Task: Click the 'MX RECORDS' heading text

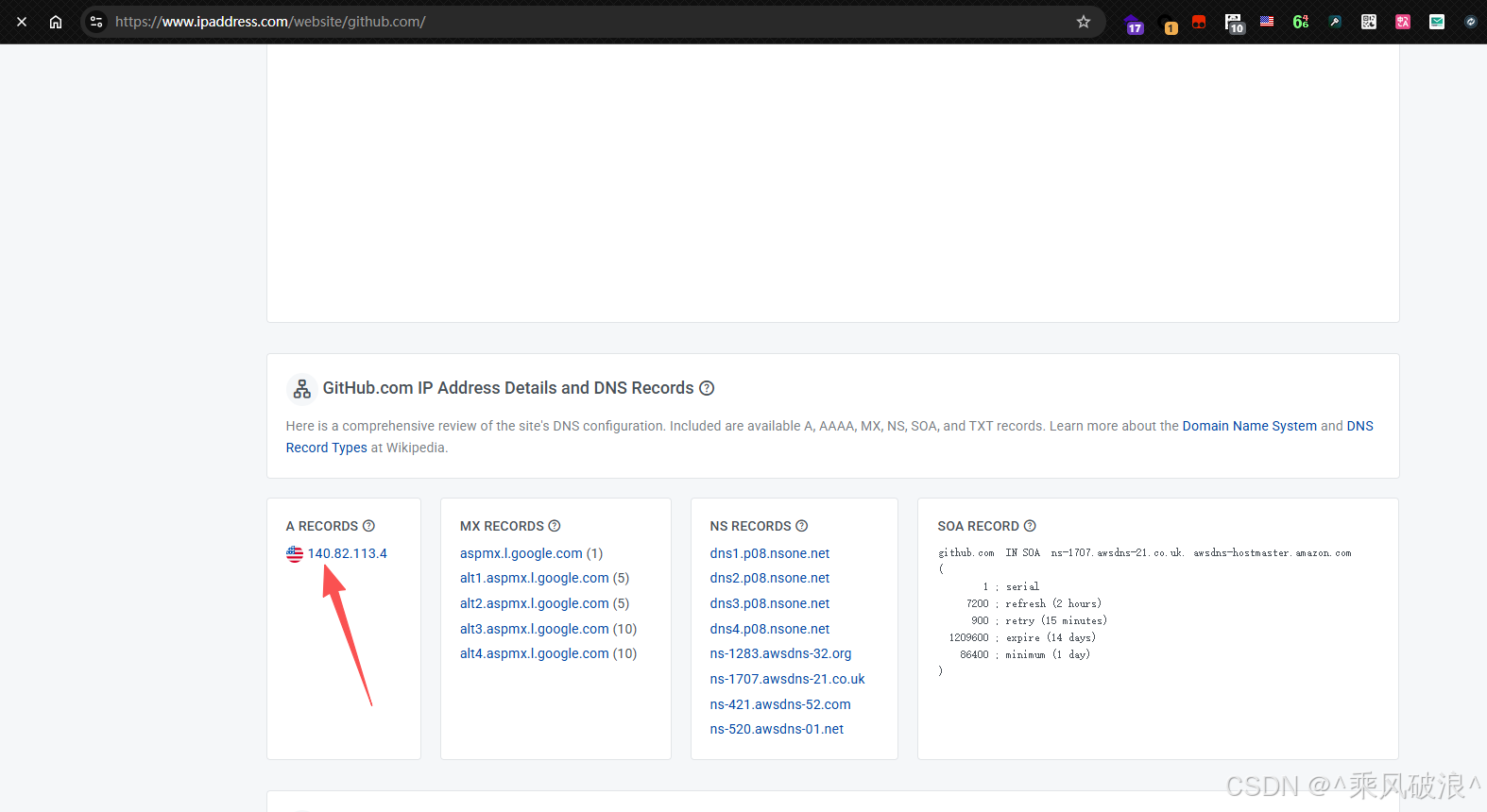Action: point(502,526)
